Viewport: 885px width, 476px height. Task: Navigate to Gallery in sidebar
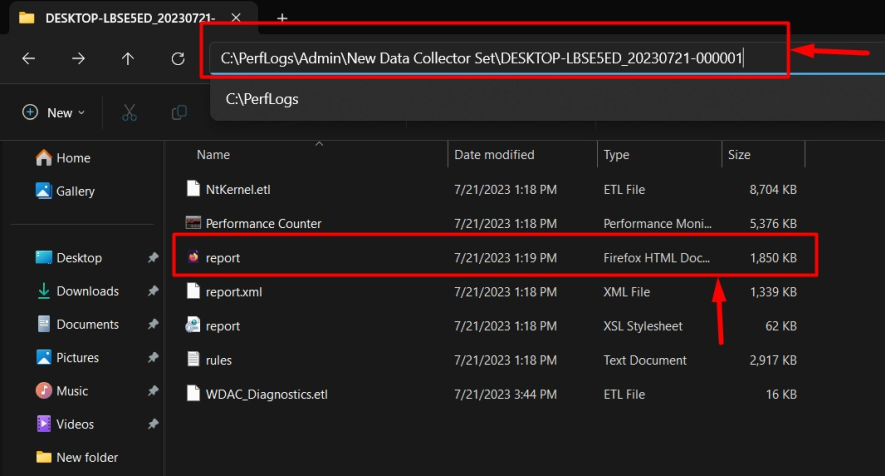point(75,191)
